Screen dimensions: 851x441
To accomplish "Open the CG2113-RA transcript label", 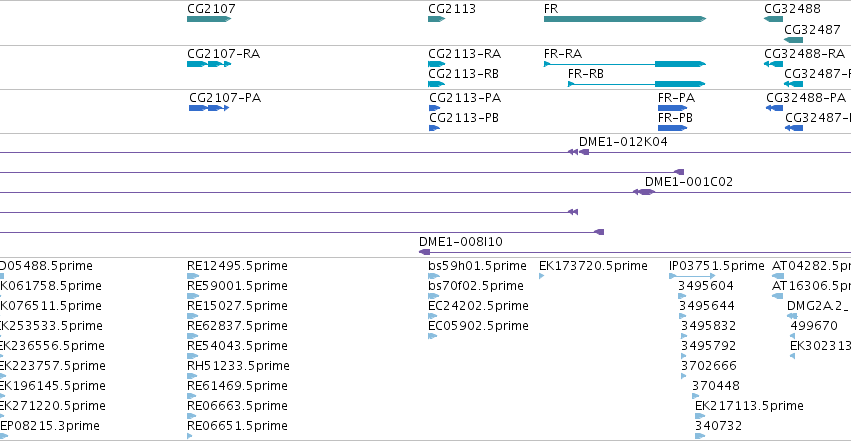I will coord(465,54).
